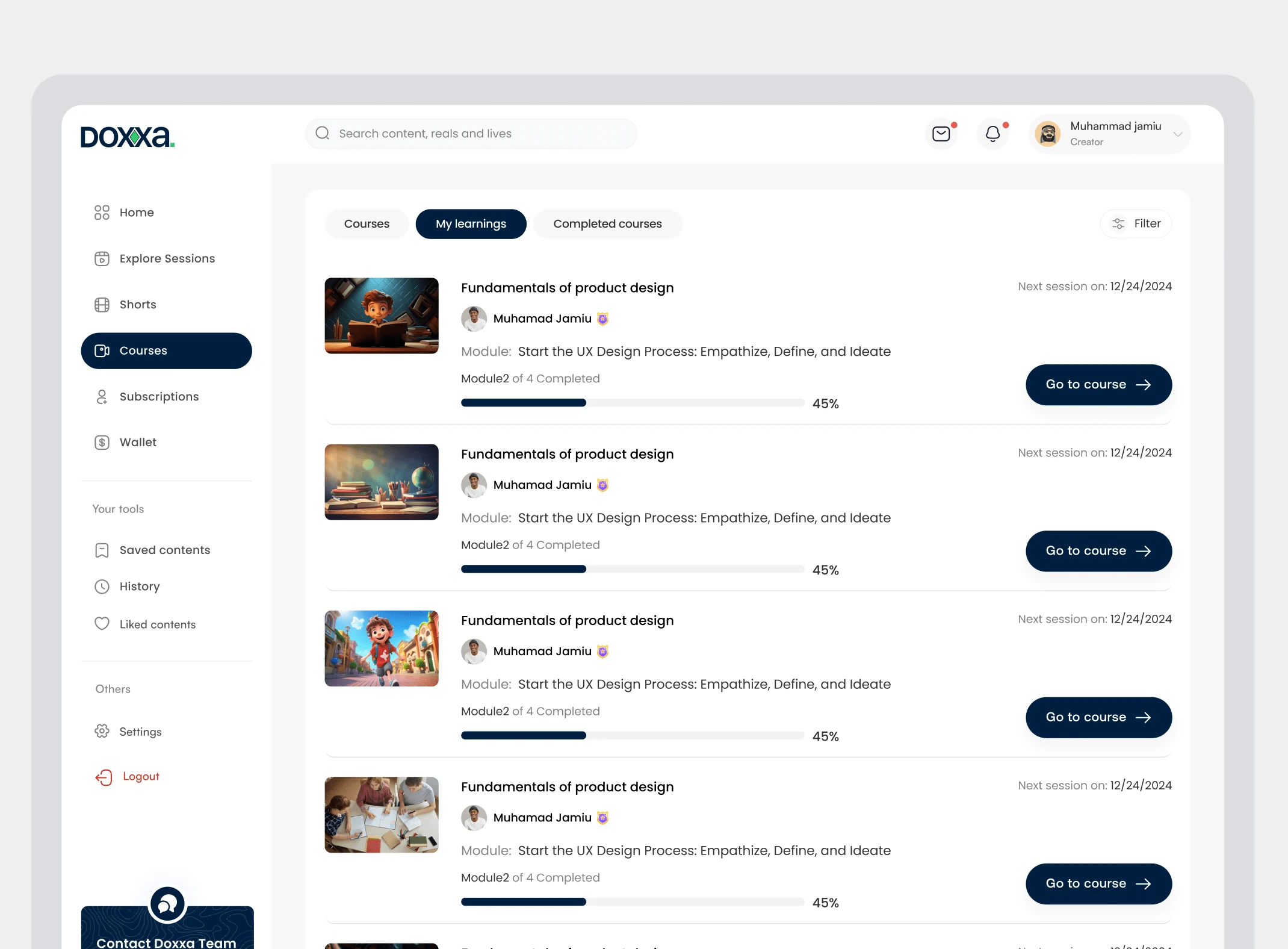Click messages icon in header
Screen dimensions: 1288x949
[942, 133]
